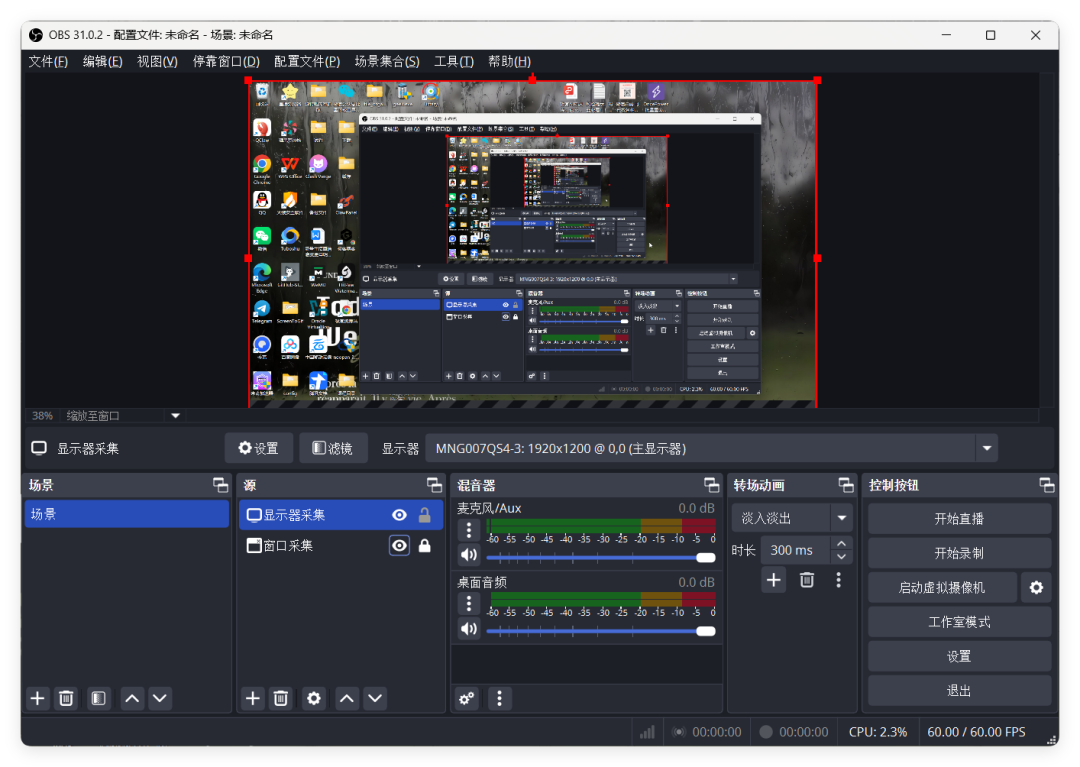The image size is (1080, 767).
Task: Open 配置文件(P) menu
Action: point(307,61)
